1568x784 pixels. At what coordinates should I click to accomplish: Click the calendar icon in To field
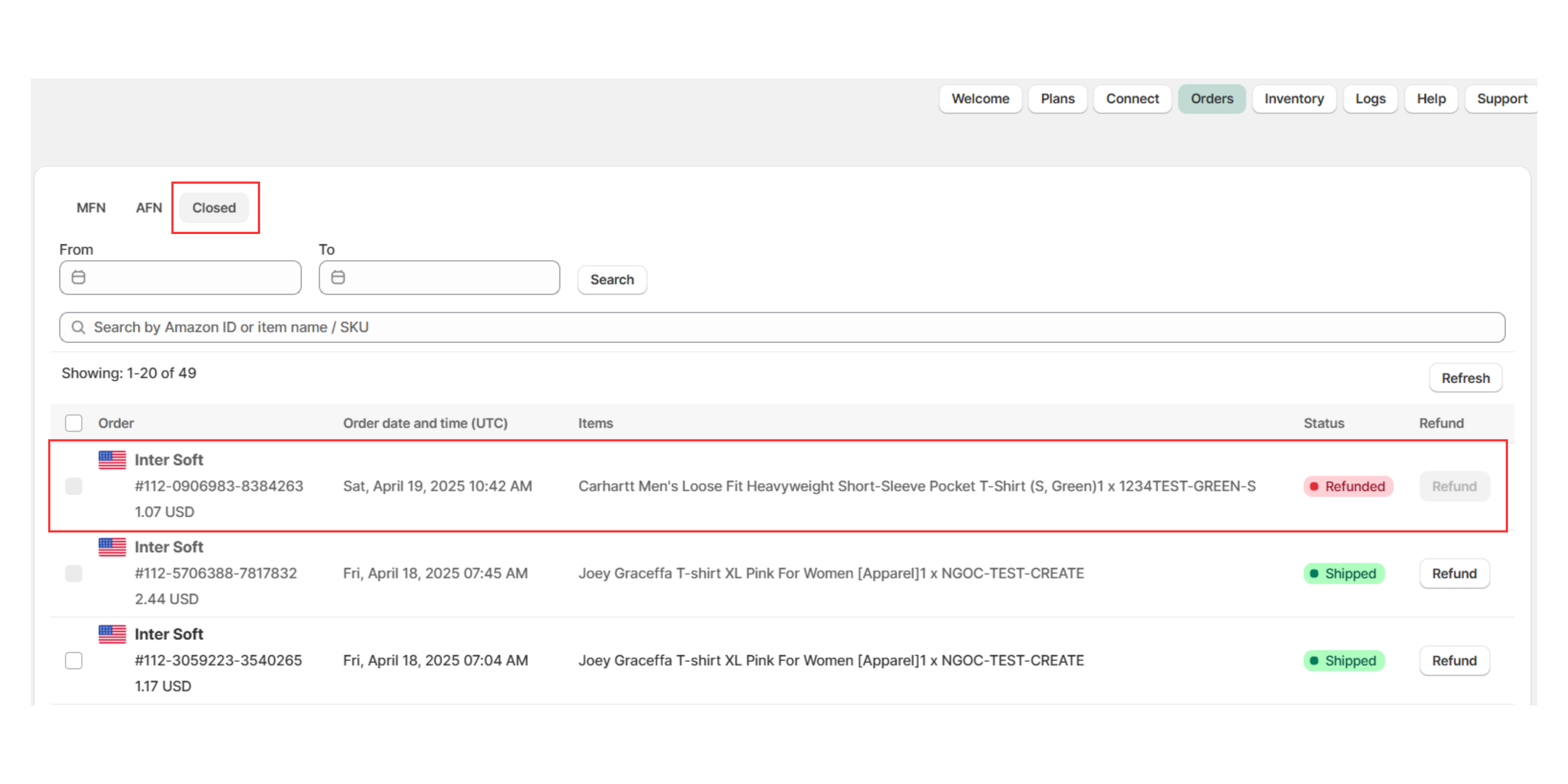coord(338,278)
